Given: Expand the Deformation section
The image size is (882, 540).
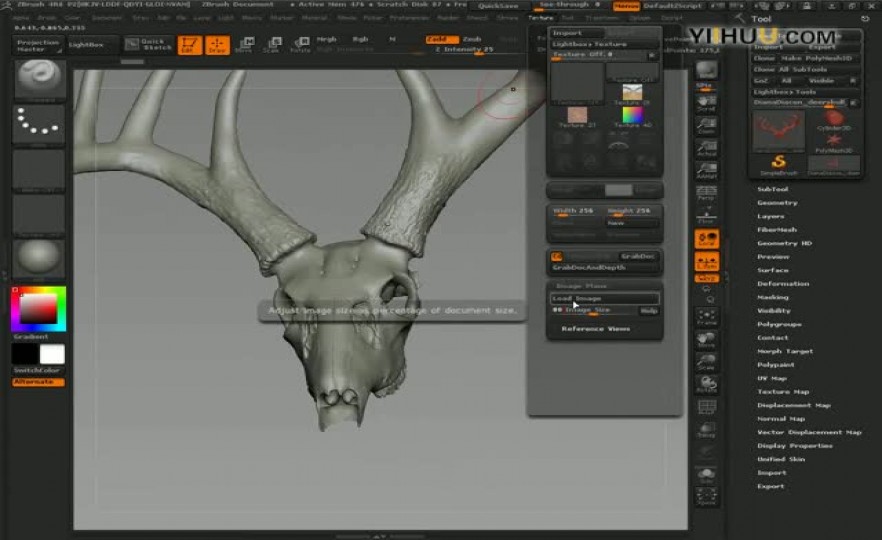Looking at the screenshot, I should click(x=783, y=284).
